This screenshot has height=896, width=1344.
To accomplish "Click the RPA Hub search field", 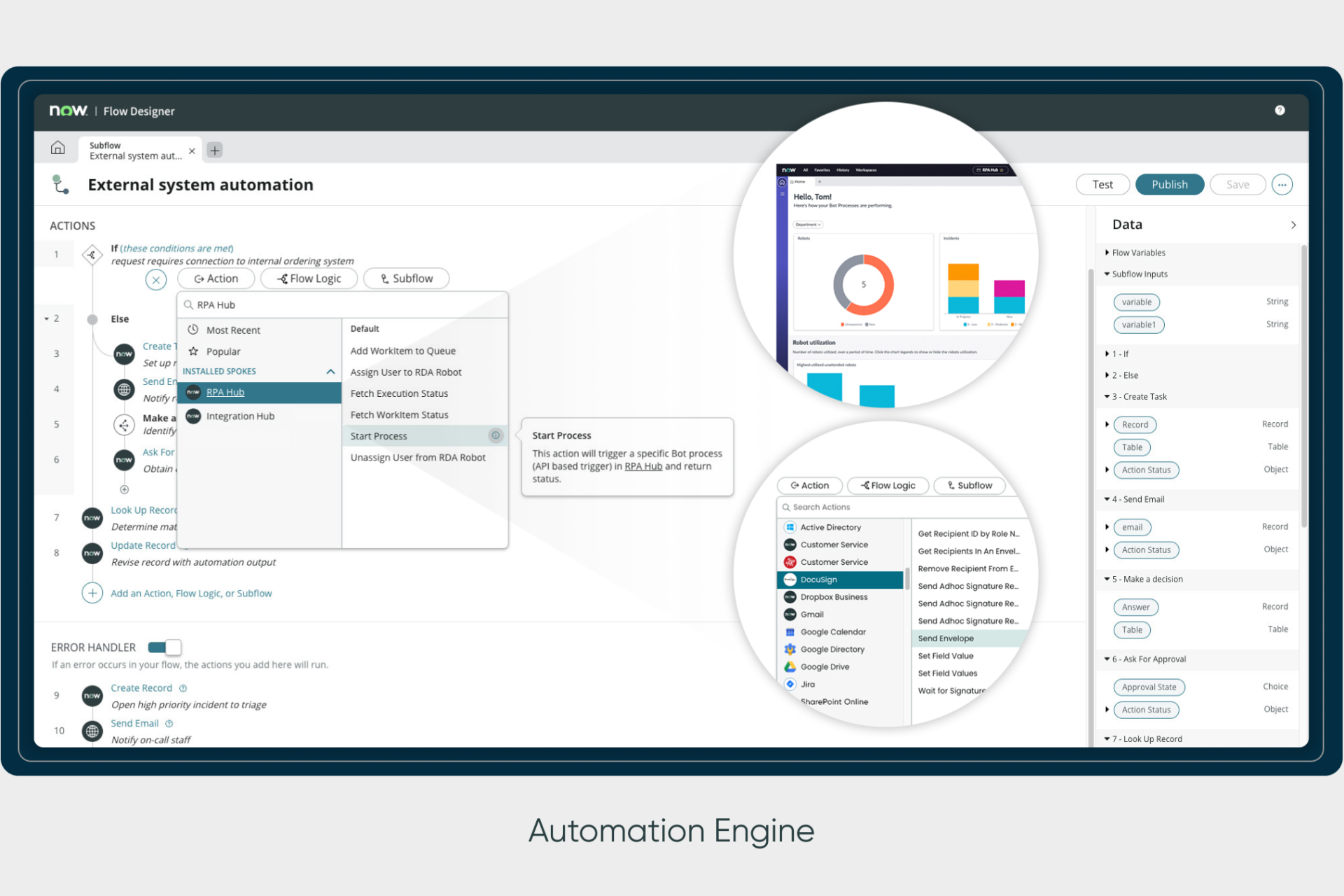I will pos(343,305).
